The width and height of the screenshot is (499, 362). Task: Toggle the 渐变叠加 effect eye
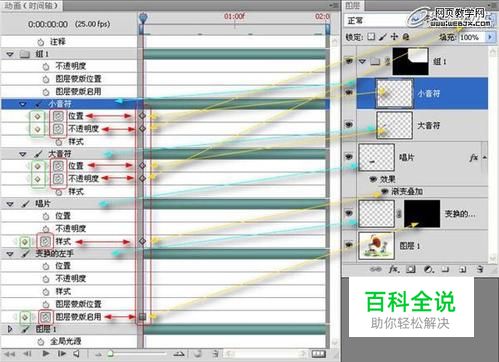coord(385,191)
